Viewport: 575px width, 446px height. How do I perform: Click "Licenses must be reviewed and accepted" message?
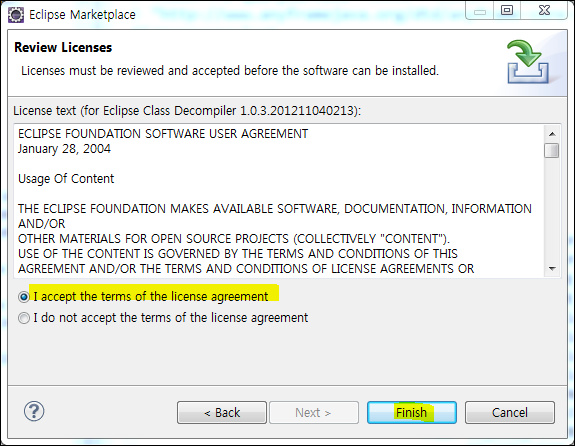point(230,70)
